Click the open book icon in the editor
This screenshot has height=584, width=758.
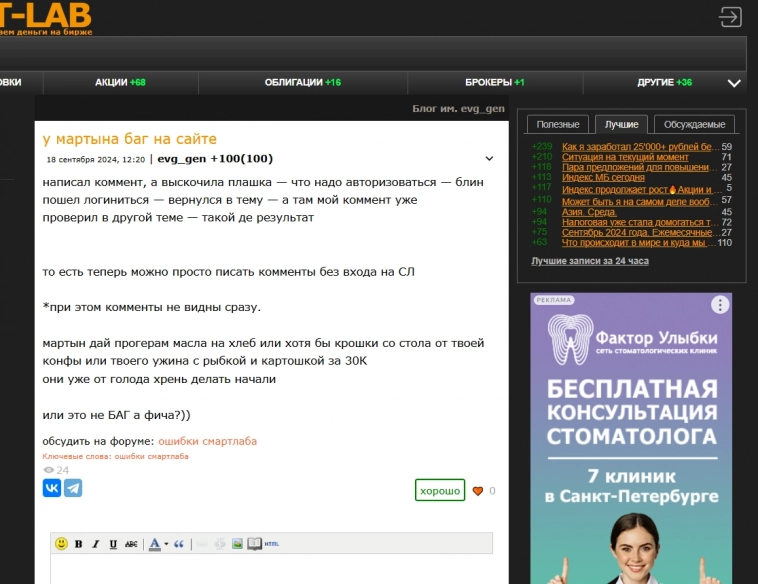[254, 544]
